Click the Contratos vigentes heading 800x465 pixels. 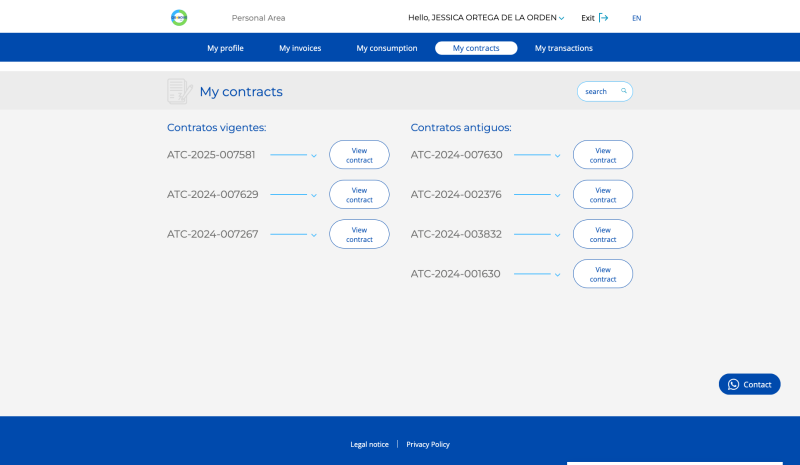point(216,128)
